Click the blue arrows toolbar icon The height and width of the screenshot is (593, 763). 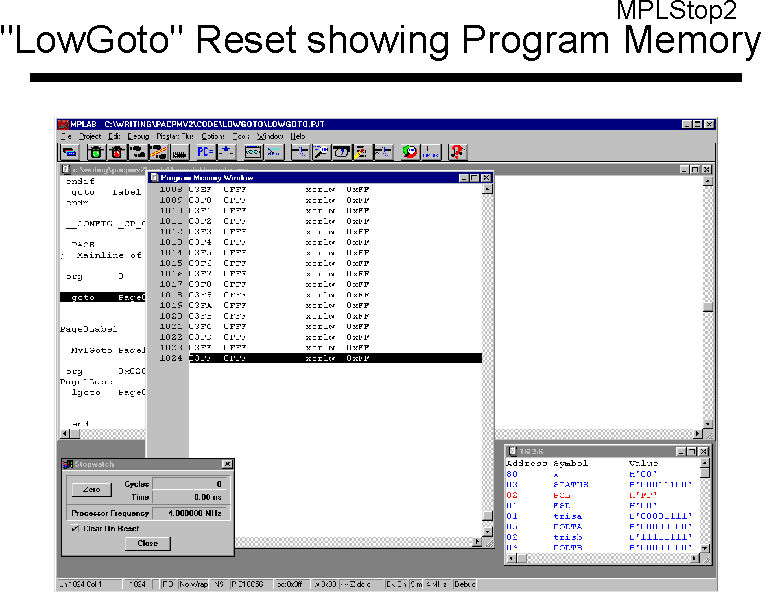tap(274, 152)
